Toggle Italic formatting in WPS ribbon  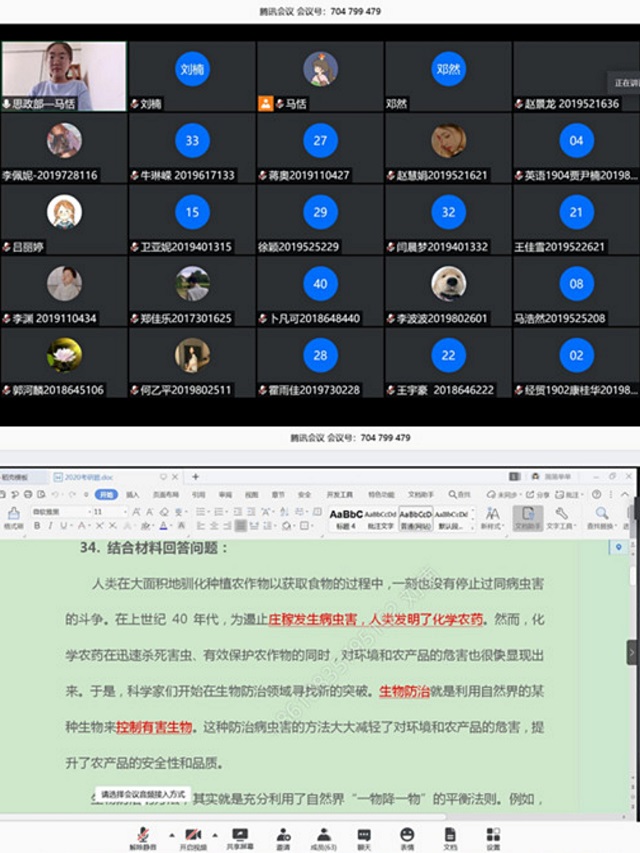click(51, 526)
